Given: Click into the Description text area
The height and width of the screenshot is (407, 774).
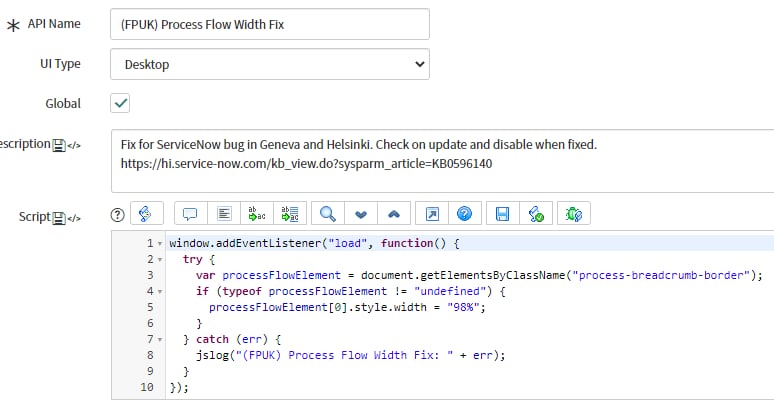Looking at the screenshot, I should click(x=442, y=161).
